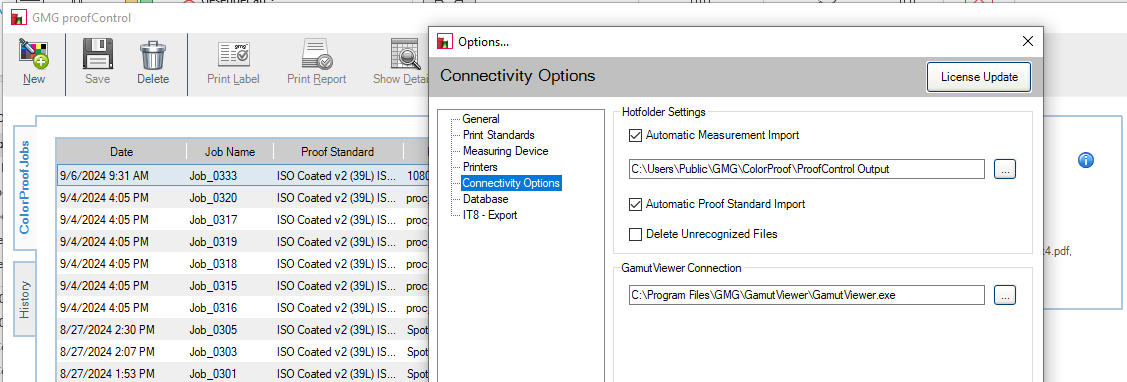1127x382 pixels.
Task: Toggle Automatic Measurement Import checkbox
Action: (x=635, y=135)
